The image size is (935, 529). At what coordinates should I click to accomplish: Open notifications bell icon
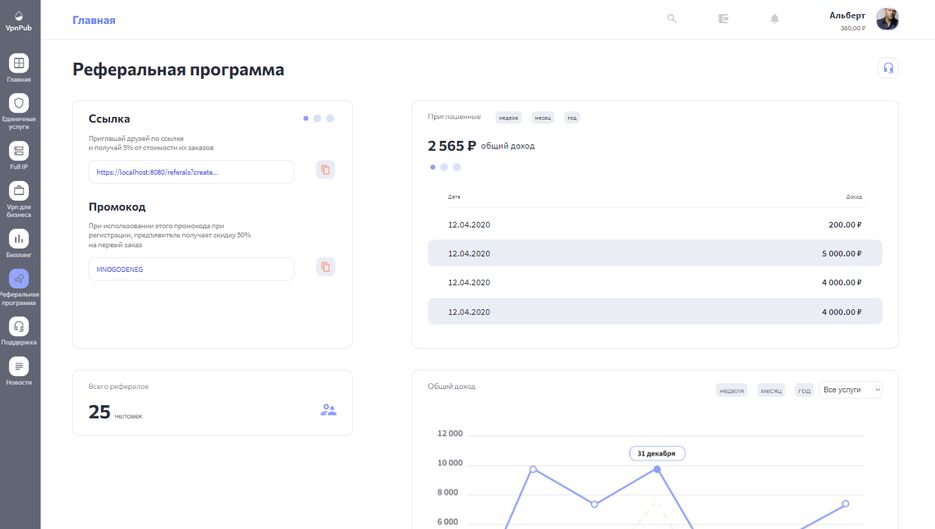coord(774,19)
